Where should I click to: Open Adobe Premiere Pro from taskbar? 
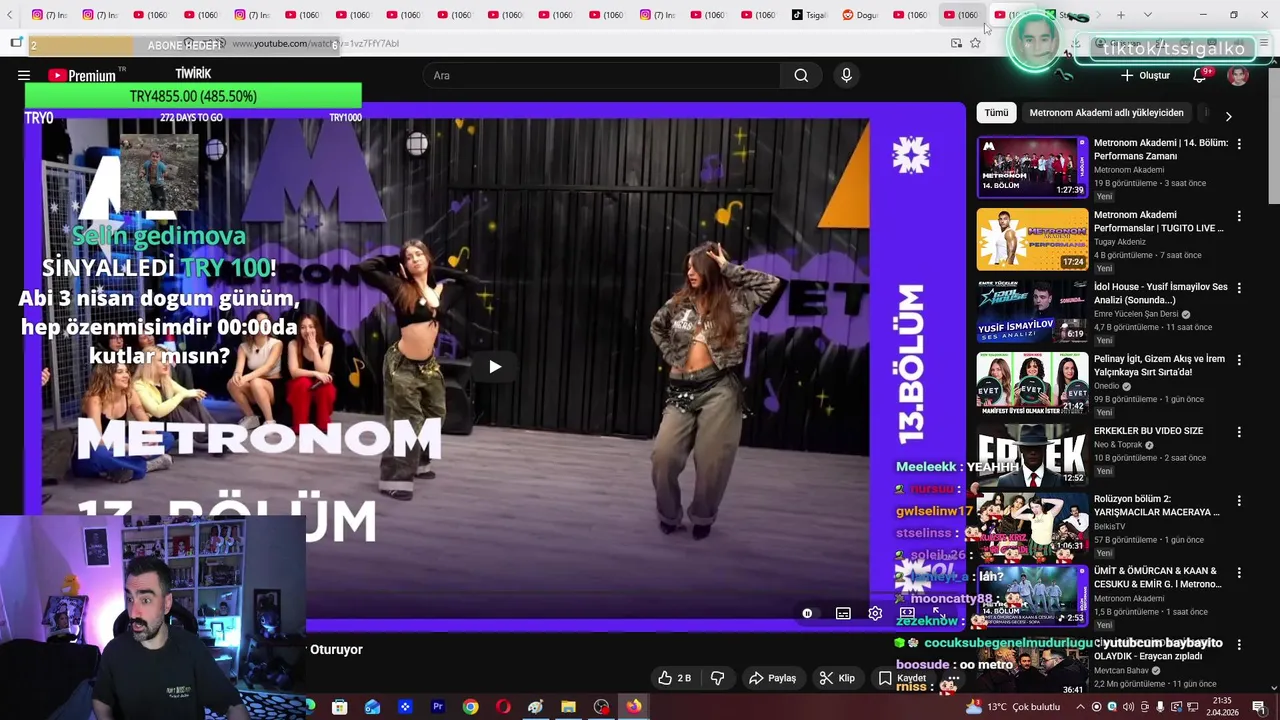(x=437, y=707)
